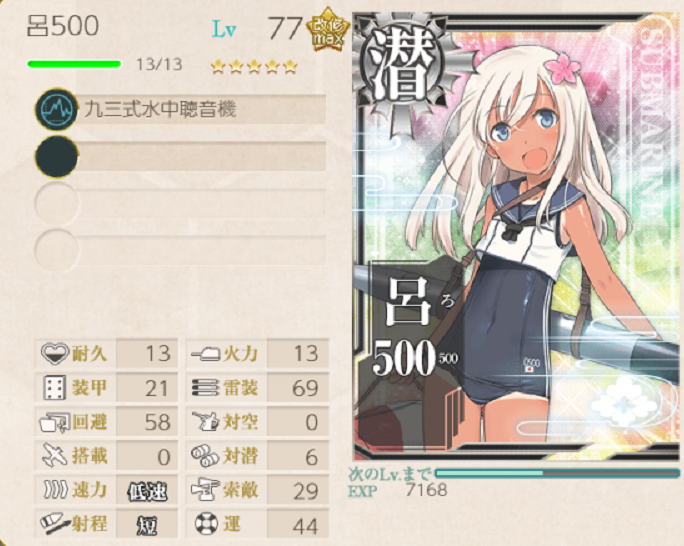This screenshot has height=546, width=684.
Task: Click the depth charge icon beside 対潜
Action: (205, 456)
